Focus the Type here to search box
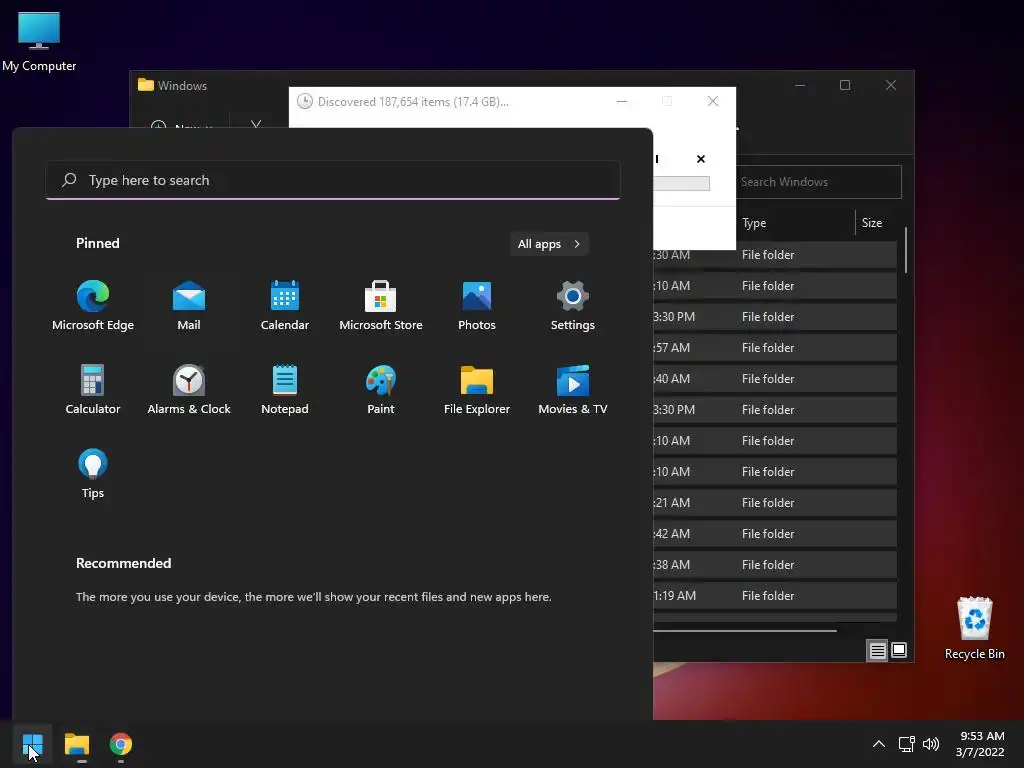 [333, 180]
